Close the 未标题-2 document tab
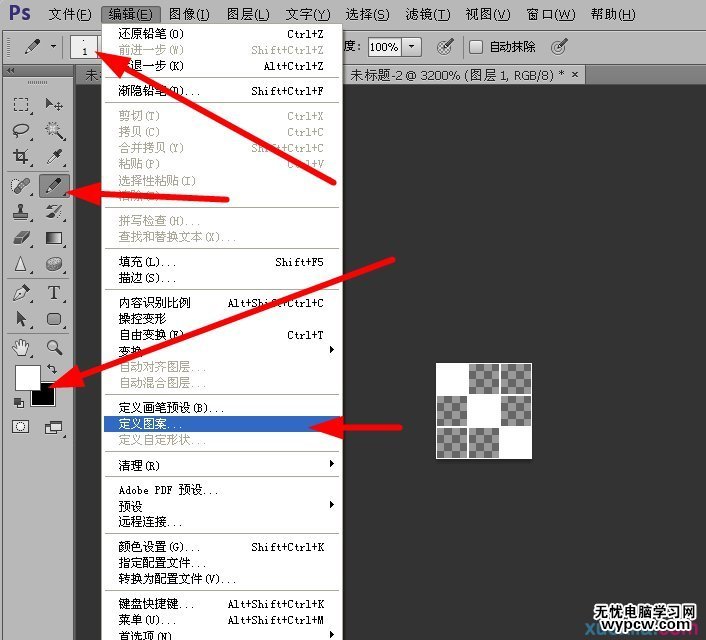Screen dimensions: 706x640 pos(575,74)
